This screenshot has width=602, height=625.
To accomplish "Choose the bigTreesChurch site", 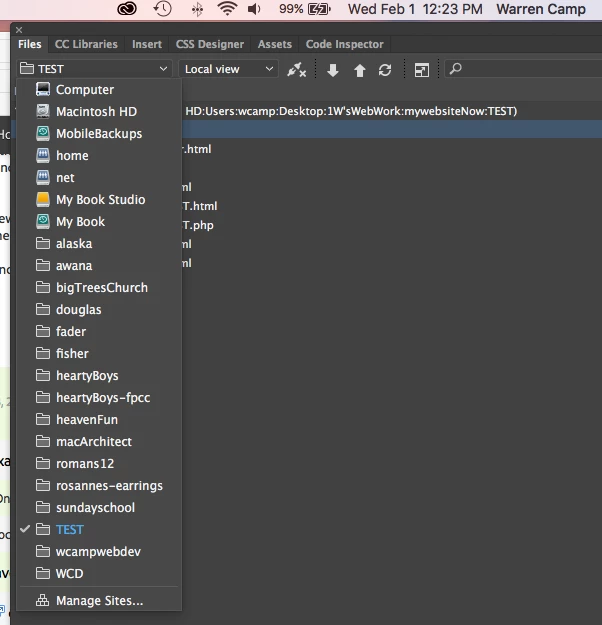I will (x=99, y=287).
